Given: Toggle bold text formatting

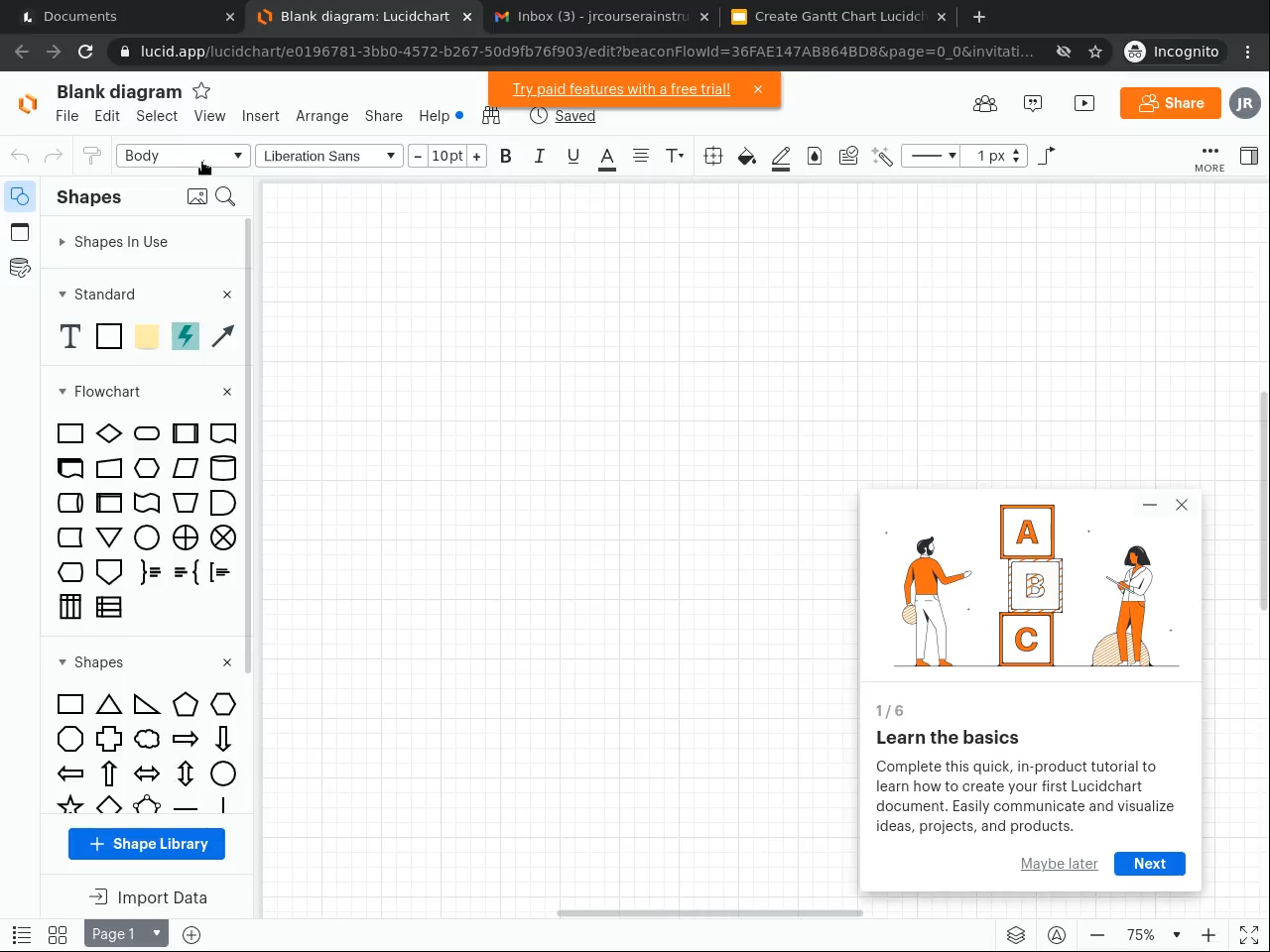Looking at the screenshot, I should pyautogui.click(x=506, y=156).
